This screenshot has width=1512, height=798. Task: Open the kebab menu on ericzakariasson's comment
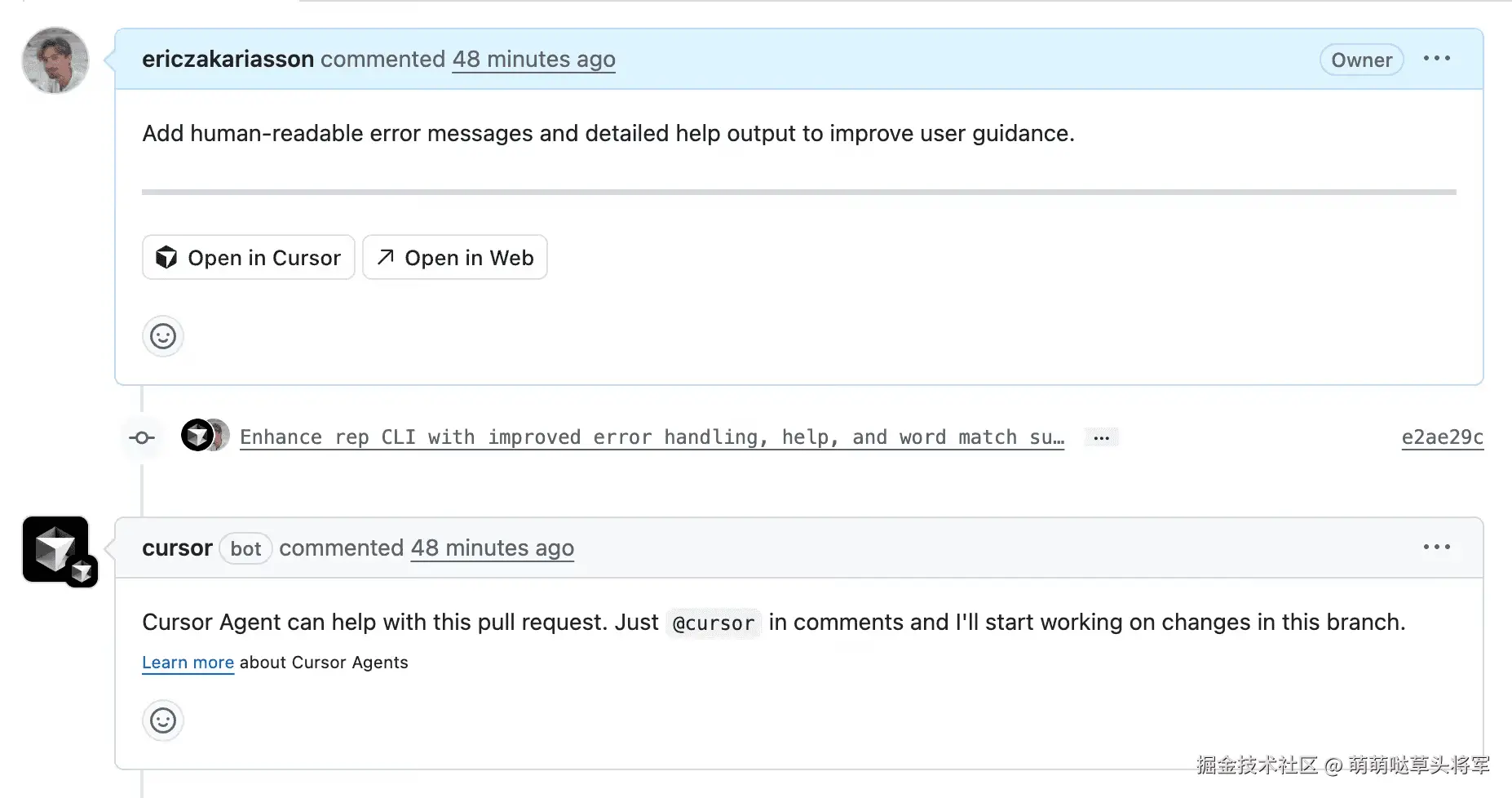[1437, 58]
